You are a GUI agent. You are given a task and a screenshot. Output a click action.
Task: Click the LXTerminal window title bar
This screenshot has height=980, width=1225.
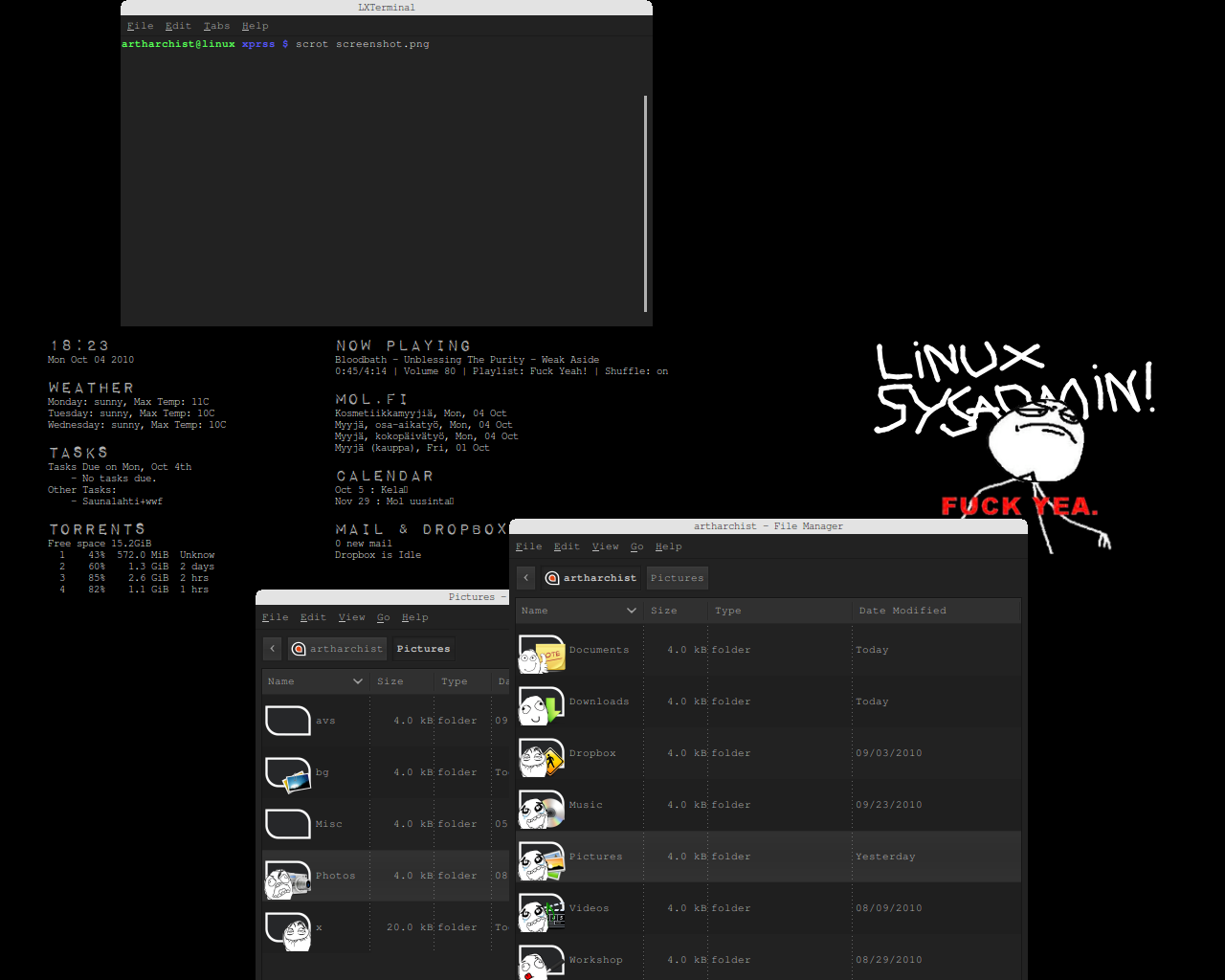[387, 8]
